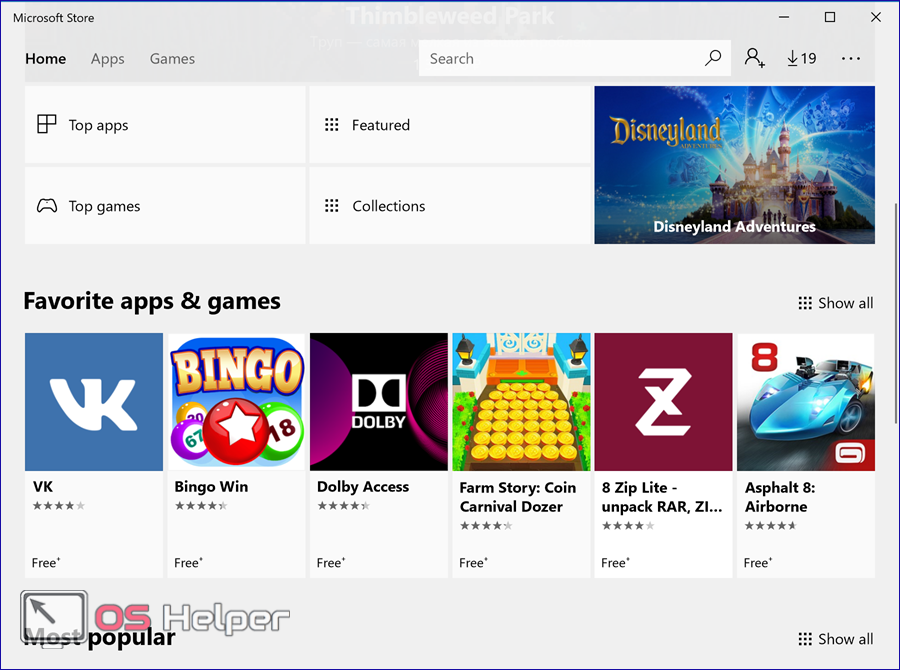Switch to the Apps tab
Image resolution: width=900 pixels, height=670 pixels.
[108, 58]
